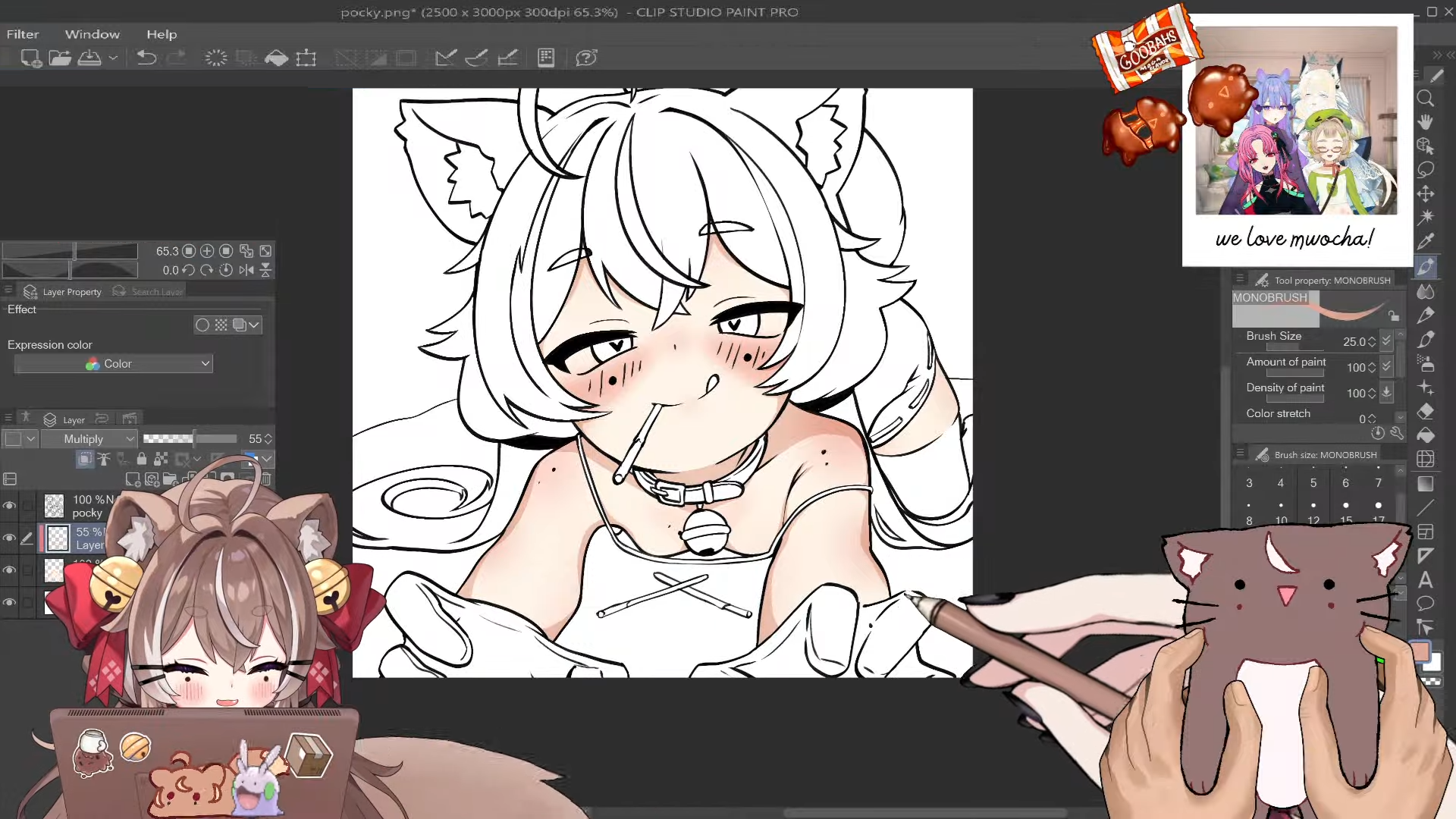Select the Zoom magnifier tool
The height and width of the screenshot is (819, 1456).
click(x=1426, y=99)
